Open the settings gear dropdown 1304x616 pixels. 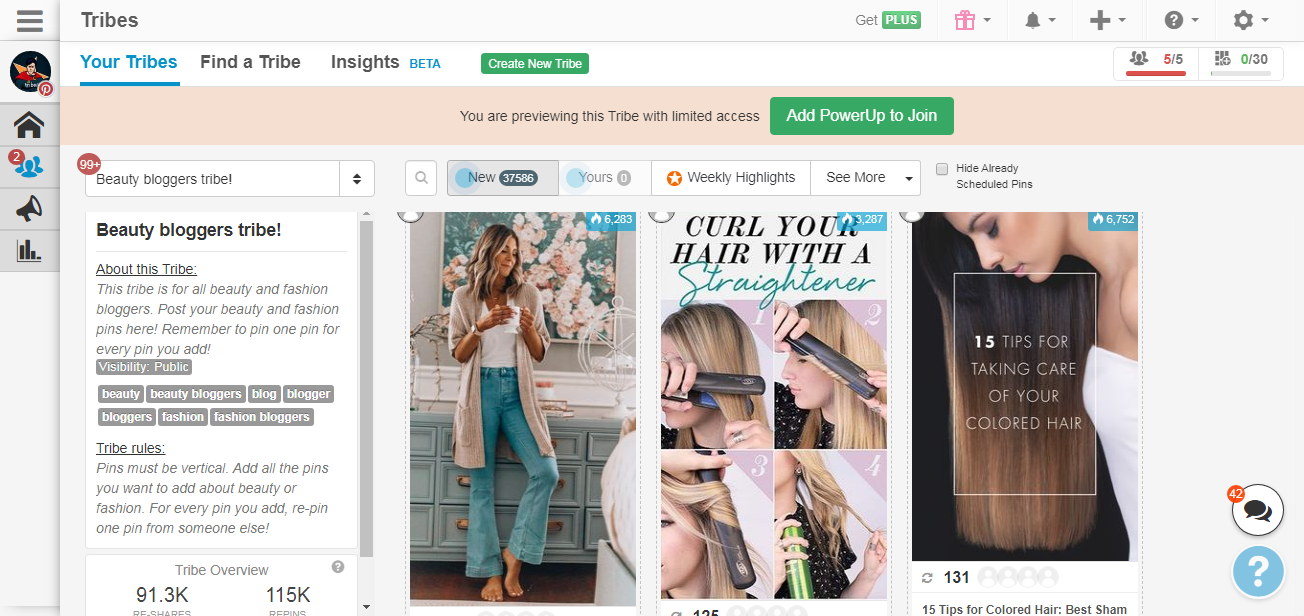coord(1250,20)
